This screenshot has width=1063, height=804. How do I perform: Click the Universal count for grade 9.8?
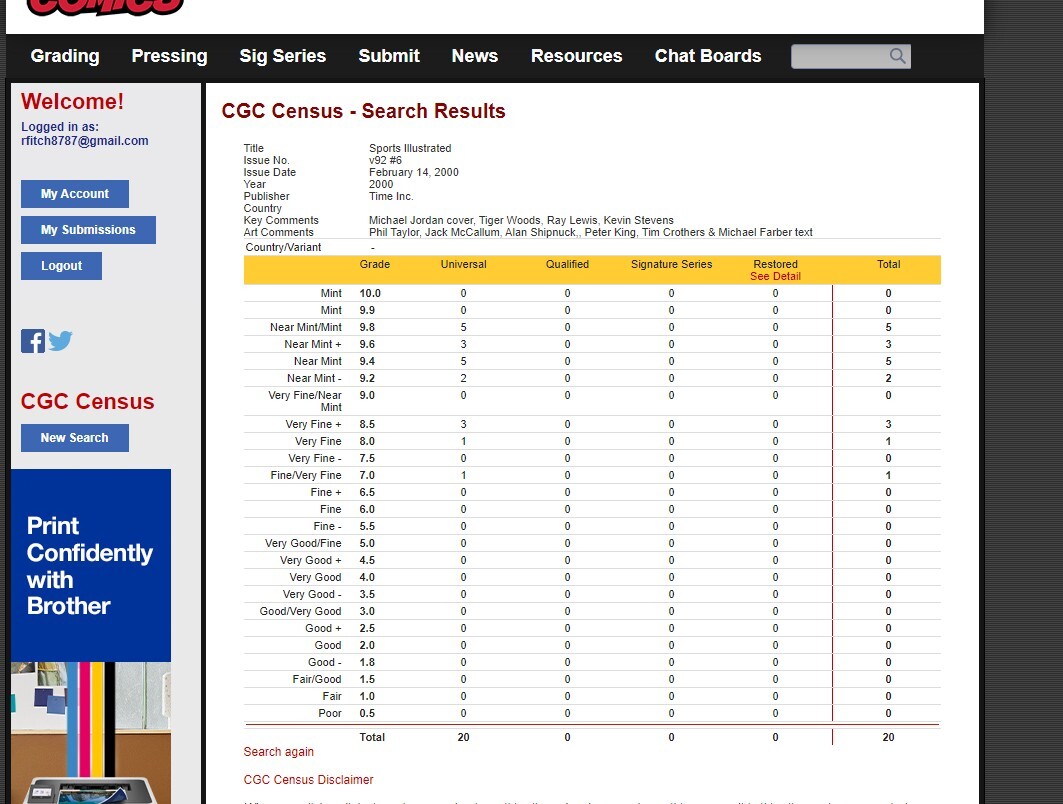pos(464,327)
